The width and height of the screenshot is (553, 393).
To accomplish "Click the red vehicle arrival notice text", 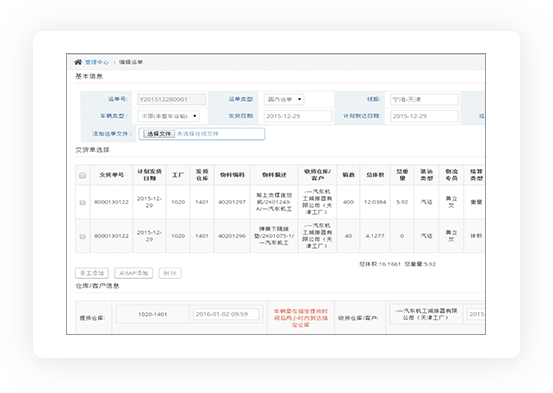I will click(300, 318).
